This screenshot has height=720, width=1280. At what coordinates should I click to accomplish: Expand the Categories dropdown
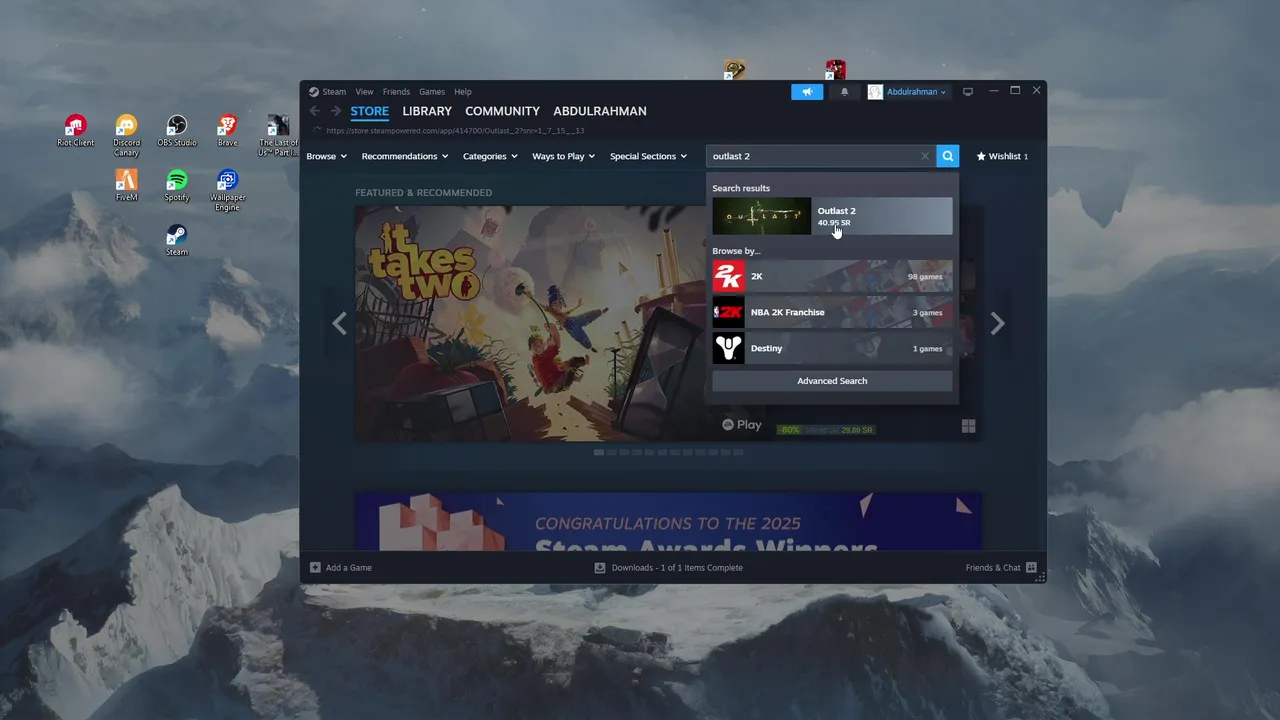point(489,156)
